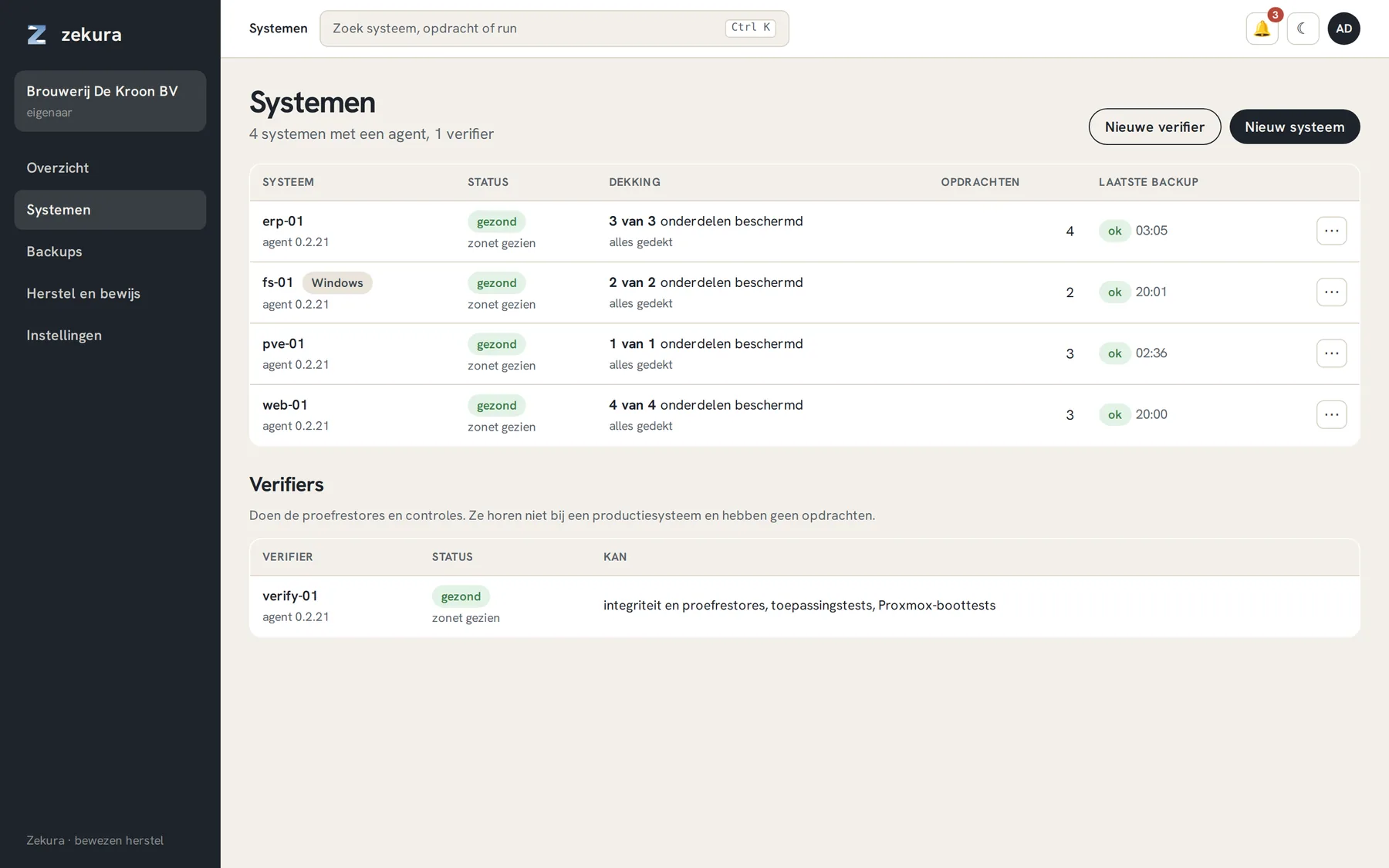
Task: Click the gezond status badge for verify-01
Action: [x=461, y=596]
